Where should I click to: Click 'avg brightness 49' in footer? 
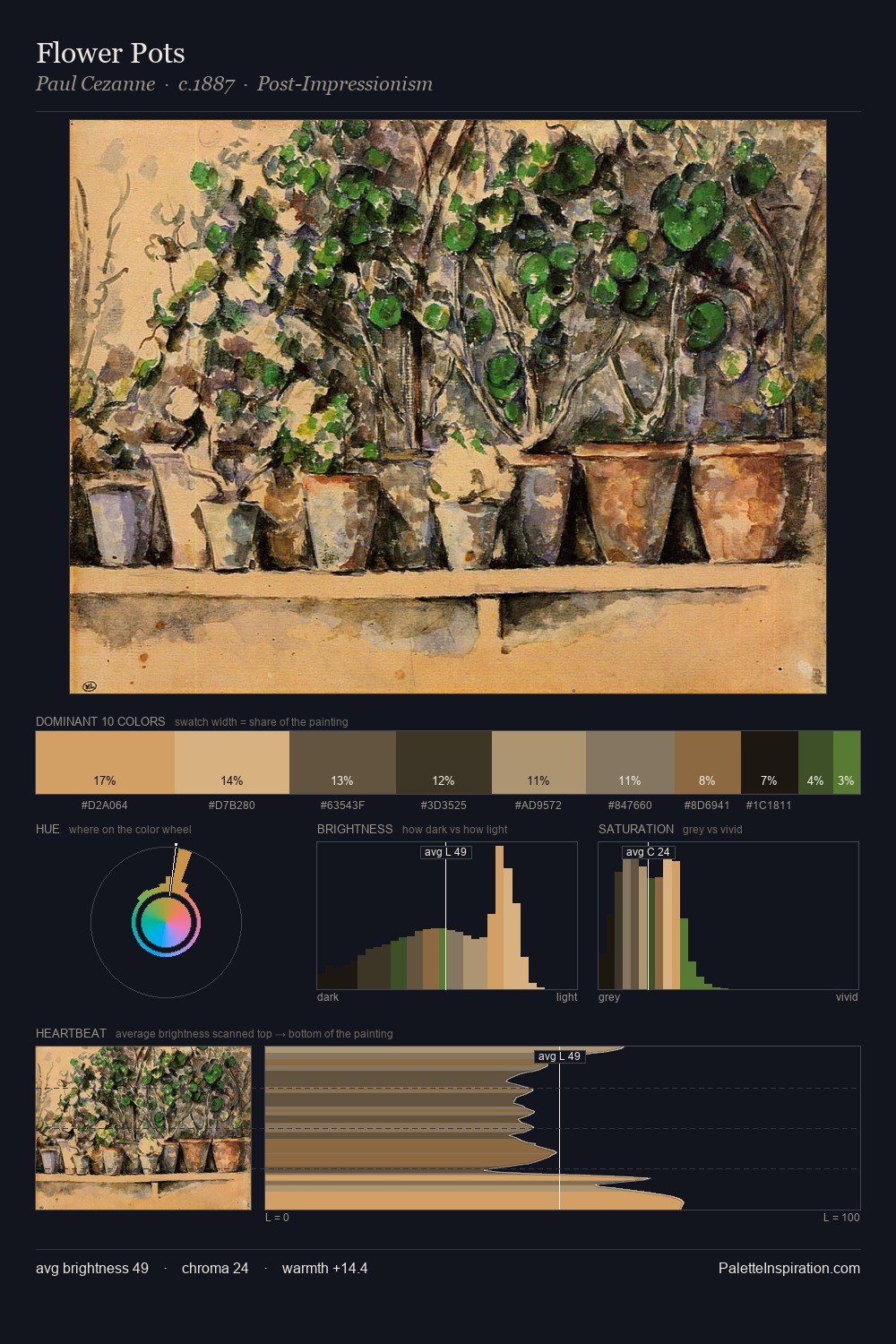pyautogui.click(x=92, y=1268)
